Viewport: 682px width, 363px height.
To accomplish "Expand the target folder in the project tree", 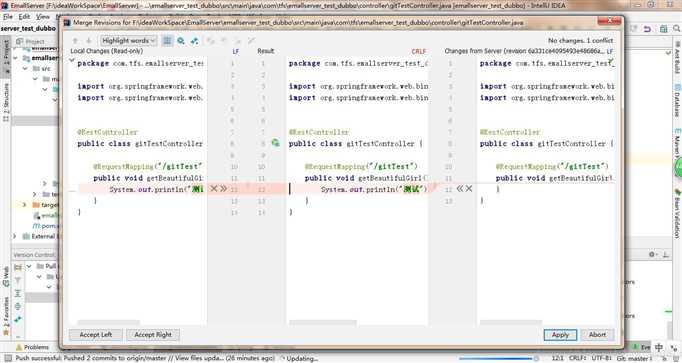I will point(25,205).
